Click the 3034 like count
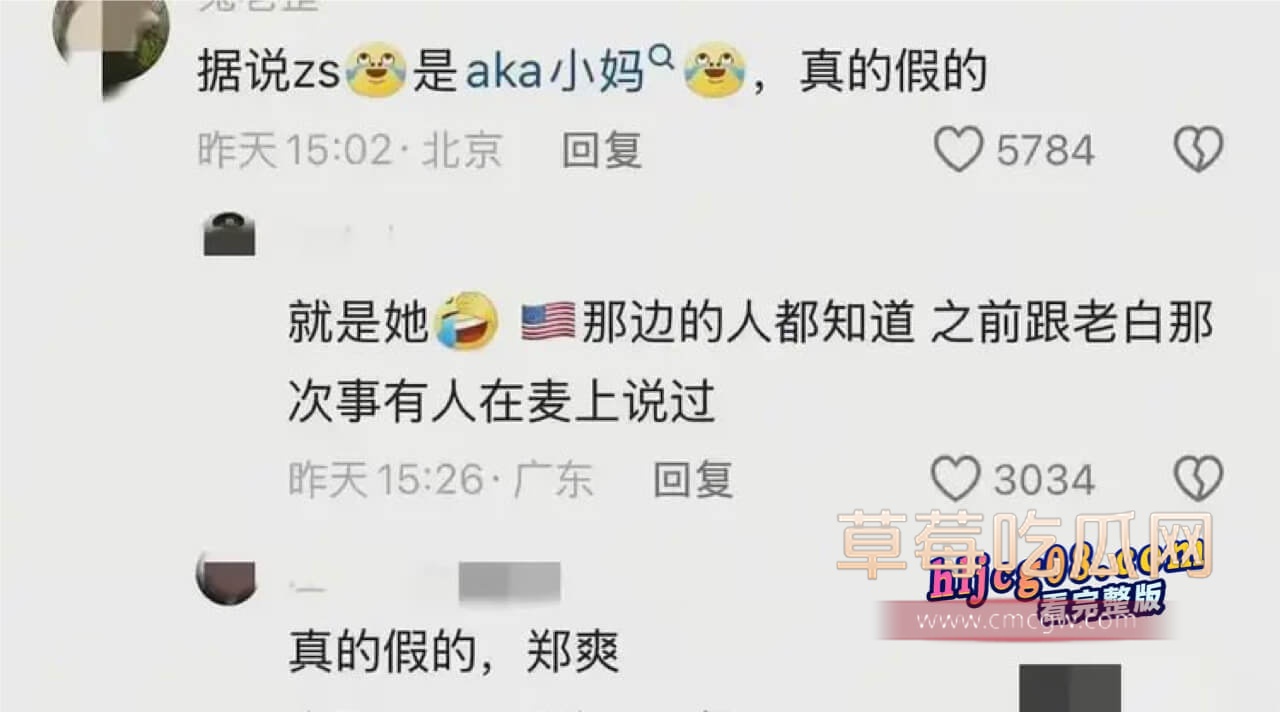 [x=1044, y=480]
